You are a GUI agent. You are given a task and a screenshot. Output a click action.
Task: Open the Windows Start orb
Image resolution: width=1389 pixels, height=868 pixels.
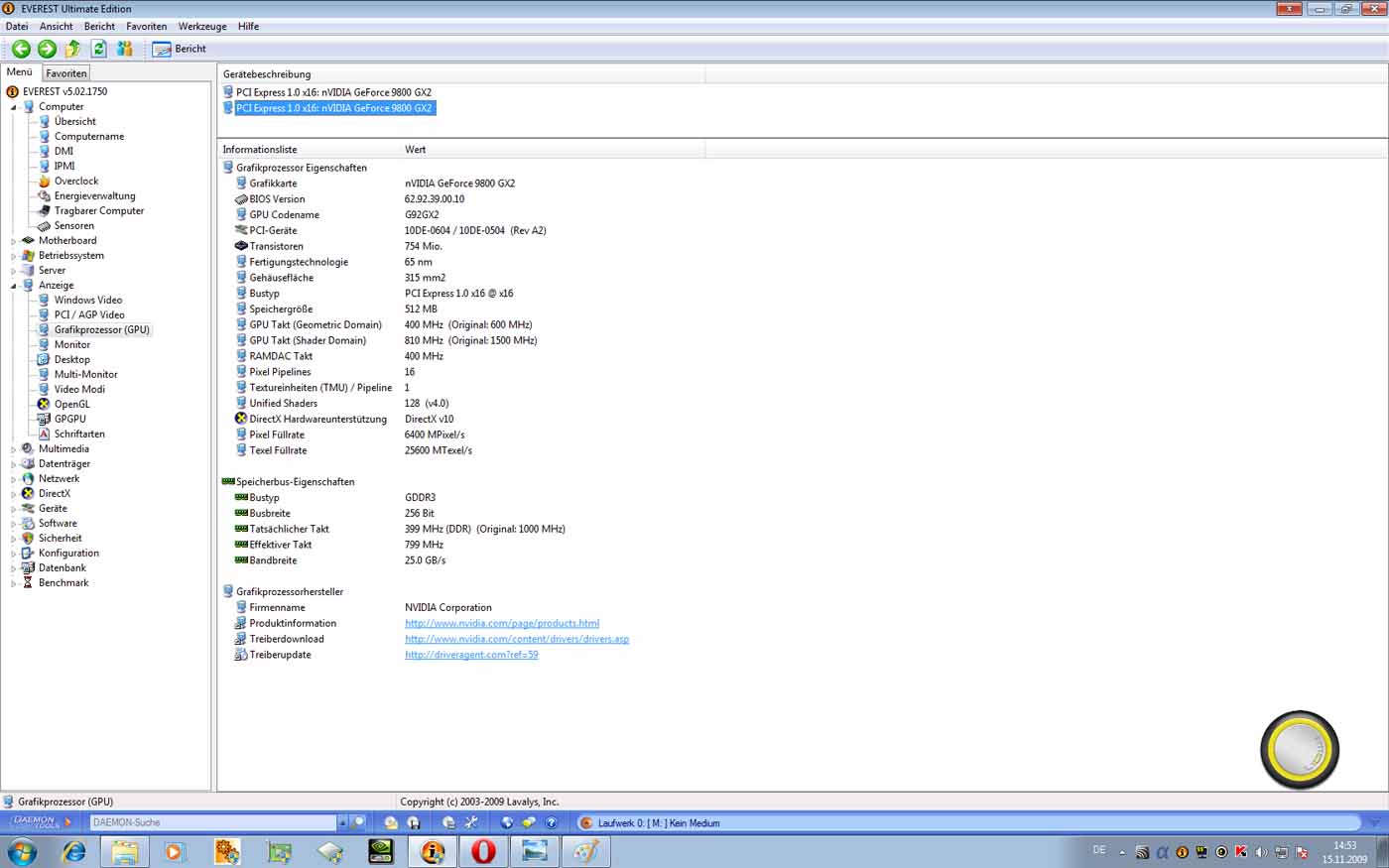[22, 851]
